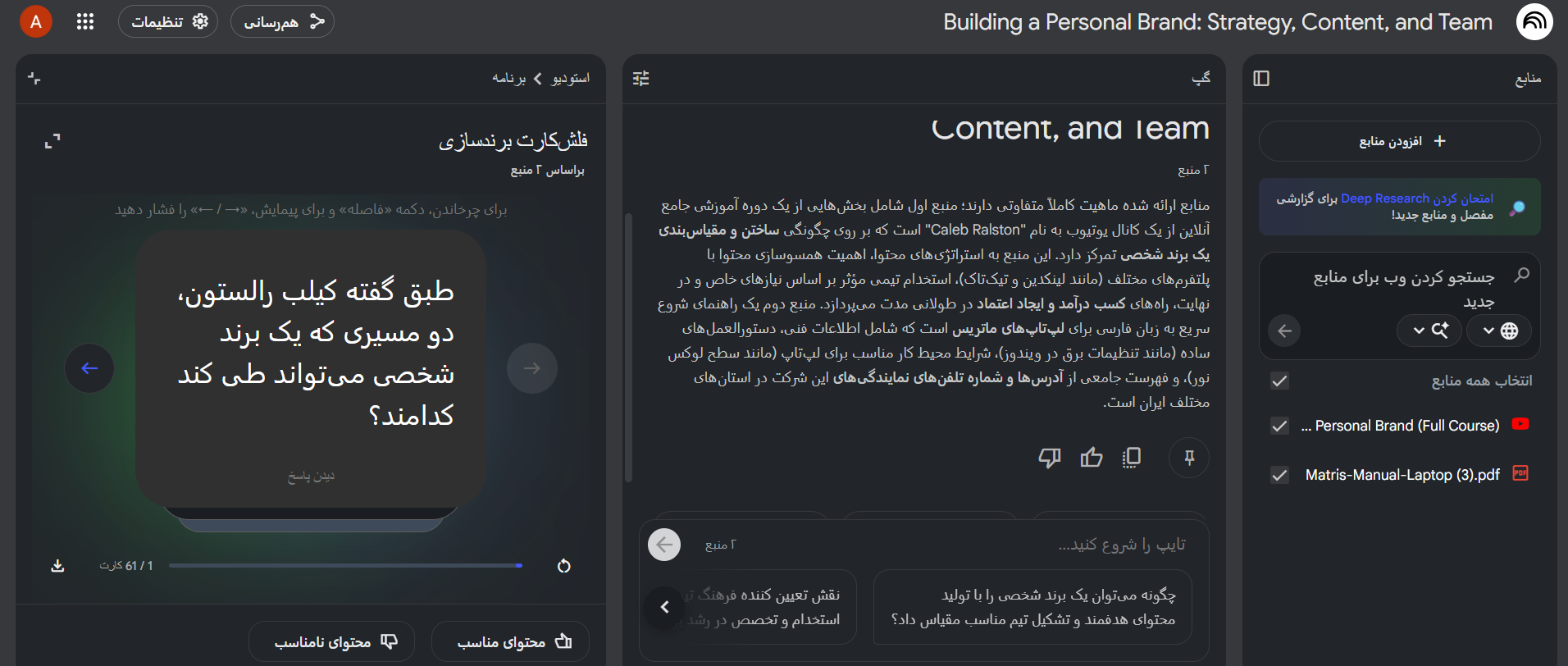Collapse the sources panel with sidebar icon
This screenshot has height=666, width=1568.
[1261, 78]
